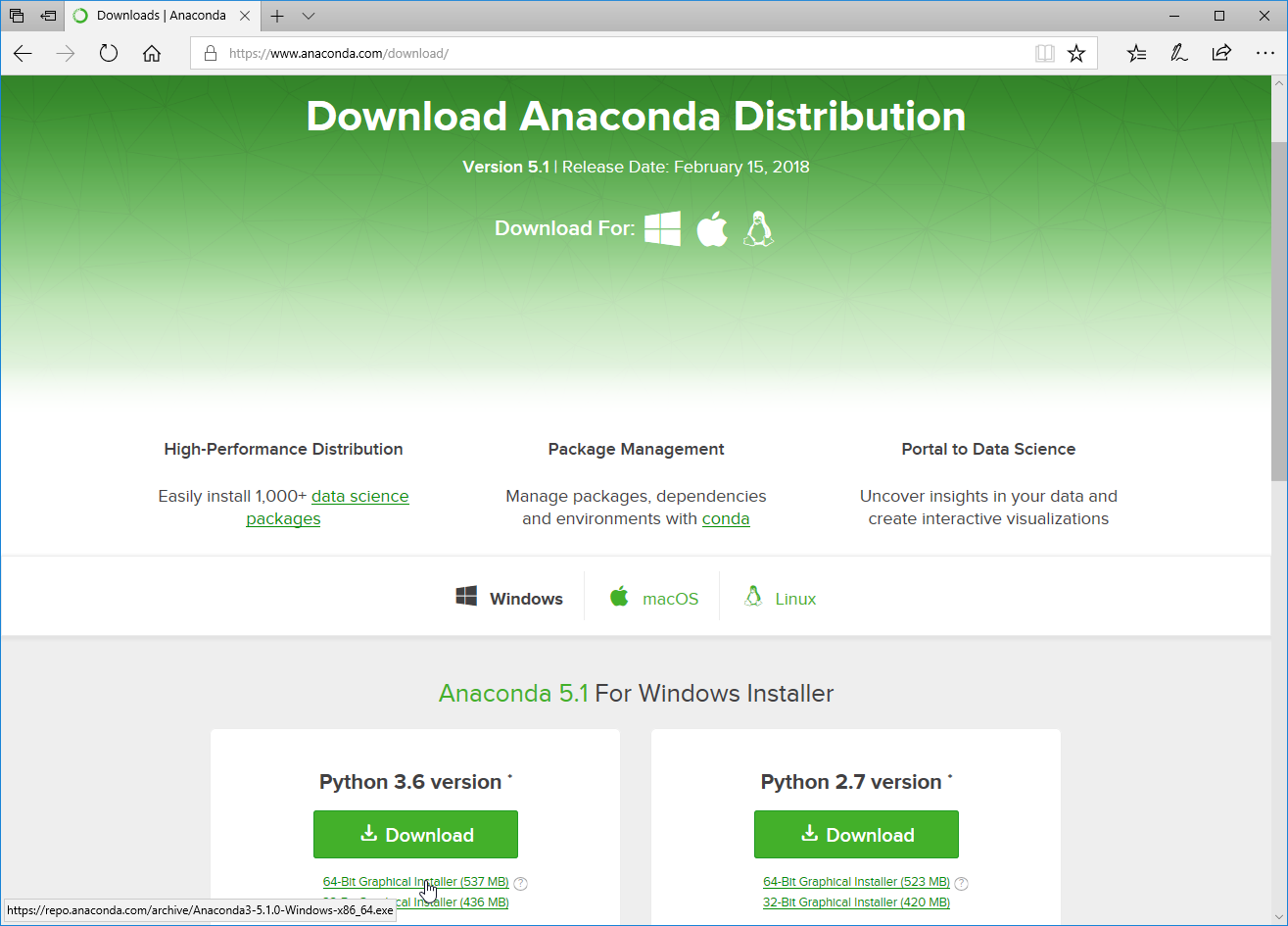Set these tabs aside icon
The width and height of the screenshot is (1288, 926).
coord(48,16)
